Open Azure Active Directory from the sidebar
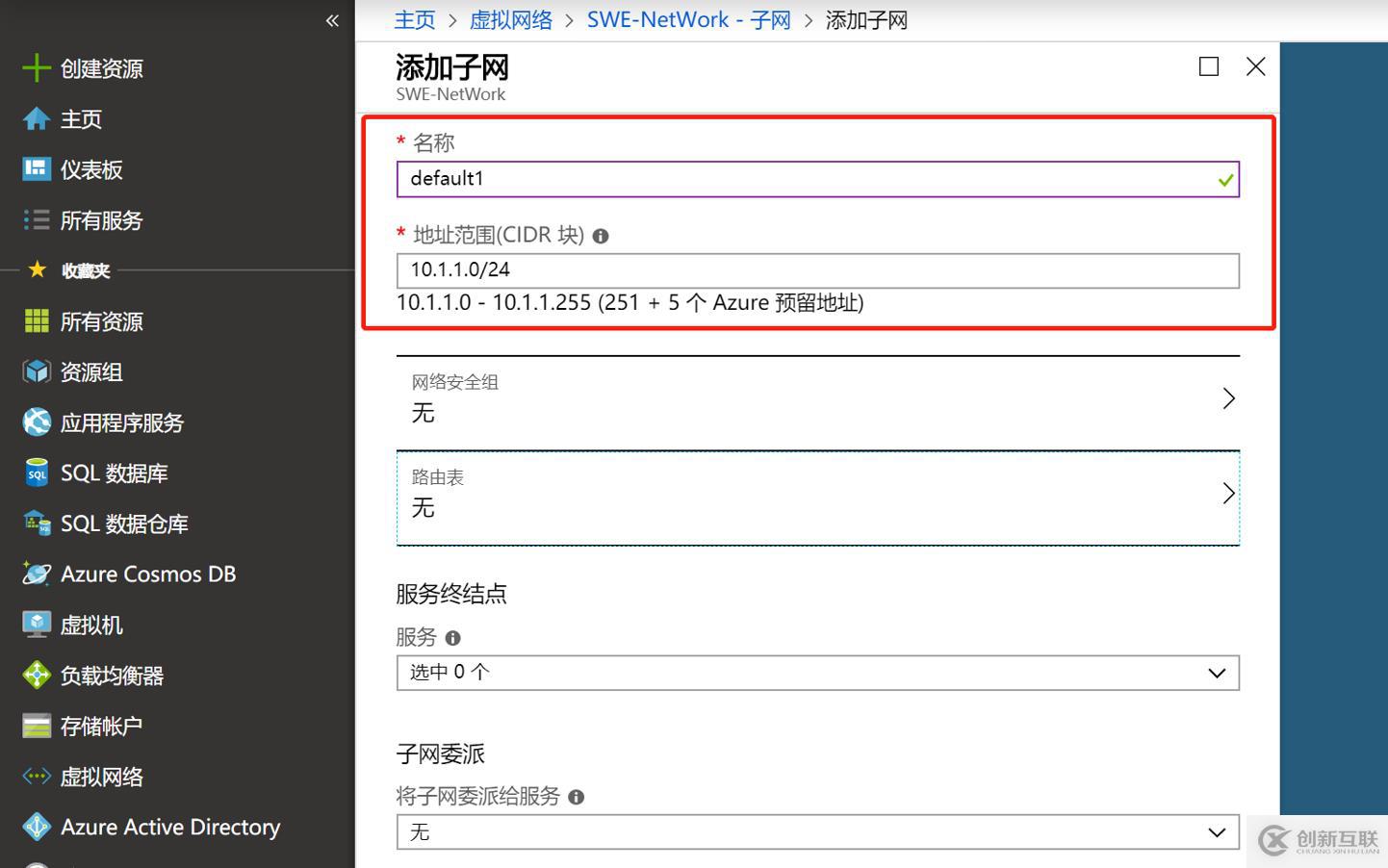This screenshot has height=868, width=1388. [169, 827]
